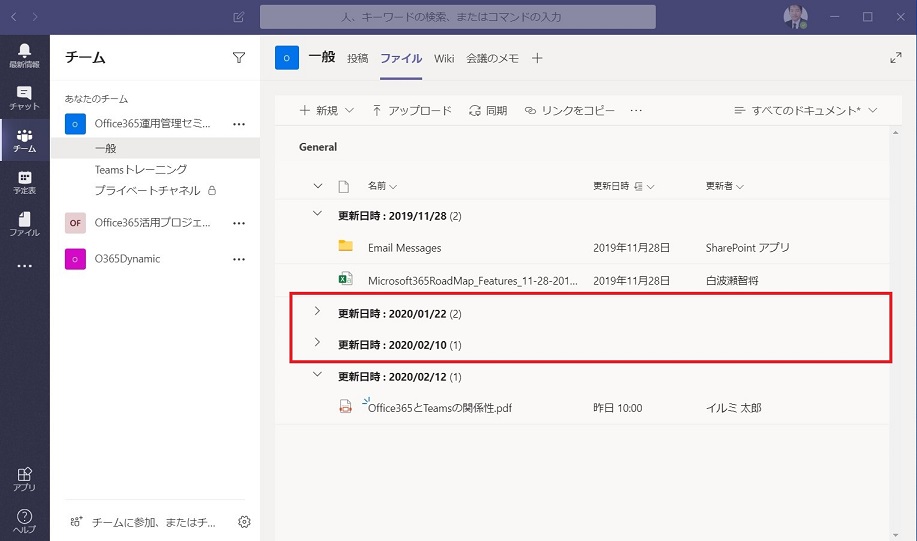
Task: Open the Office365とTeamsの関係性.pdf file name
Action: (x=440, y=408)
